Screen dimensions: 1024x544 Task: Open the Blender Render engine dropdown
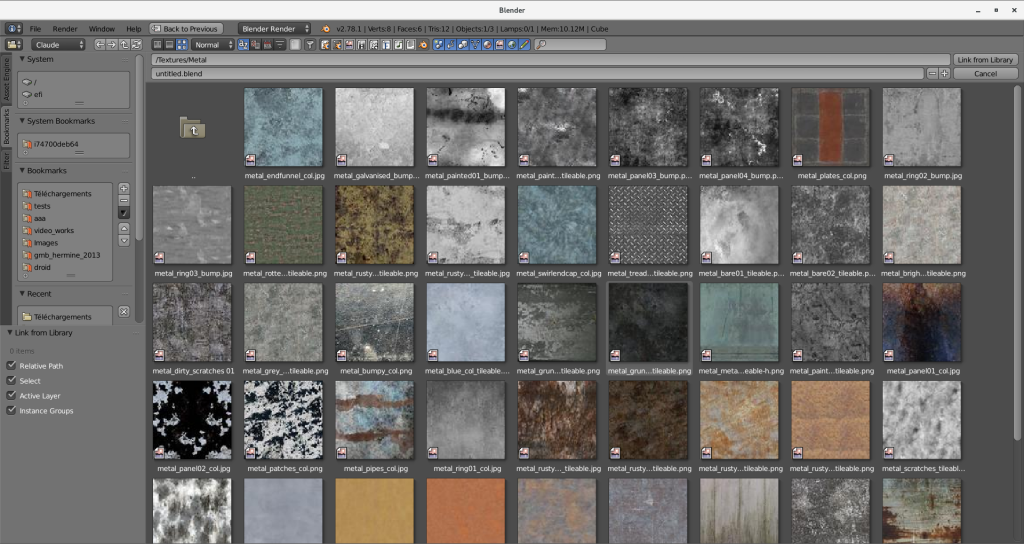pos(273,29)
